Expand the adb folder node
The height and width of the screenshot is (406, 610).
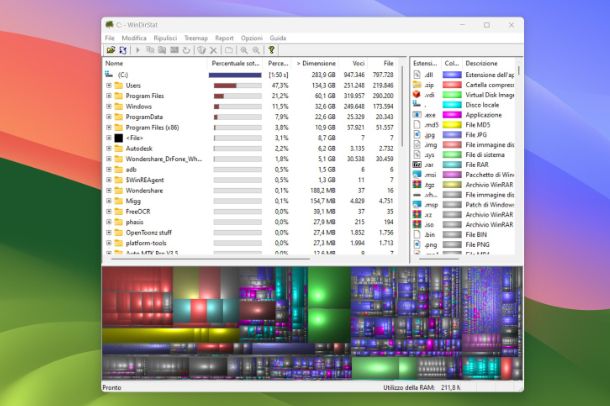(109, 169)
